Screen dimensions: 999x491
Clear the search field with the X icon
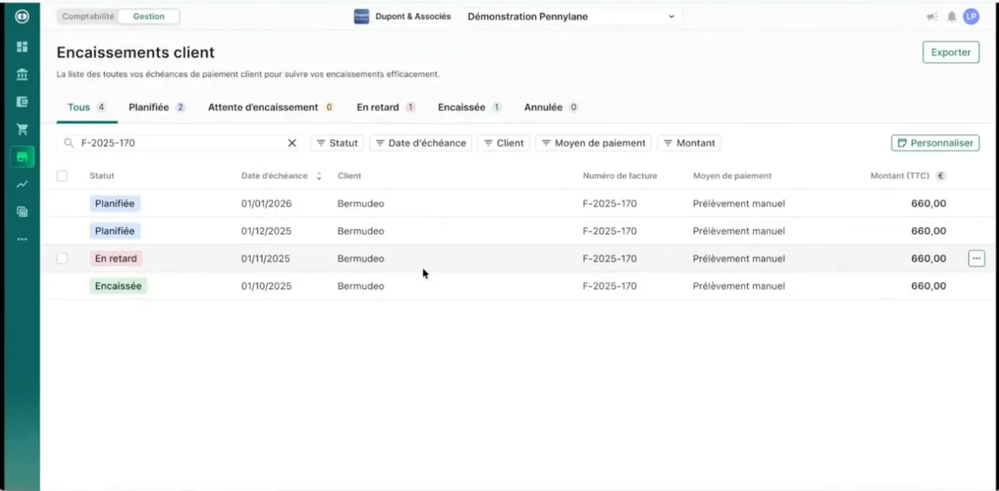292,143
